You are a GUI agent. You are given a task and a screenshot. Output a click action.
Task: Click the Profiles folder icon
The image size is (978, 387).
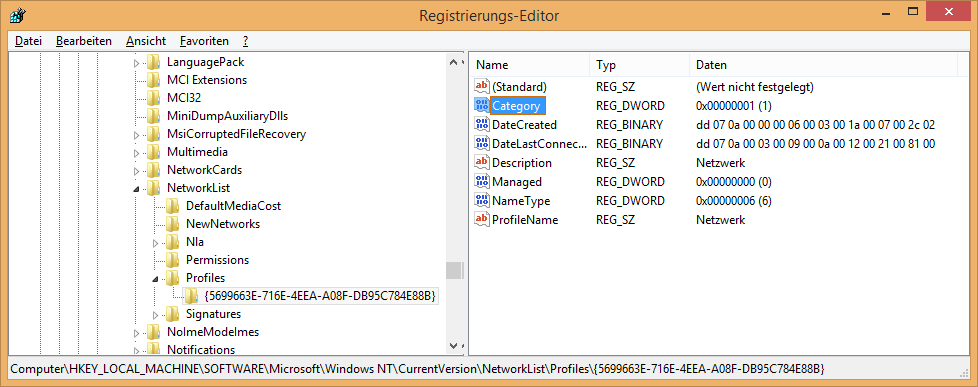point(173,278)
